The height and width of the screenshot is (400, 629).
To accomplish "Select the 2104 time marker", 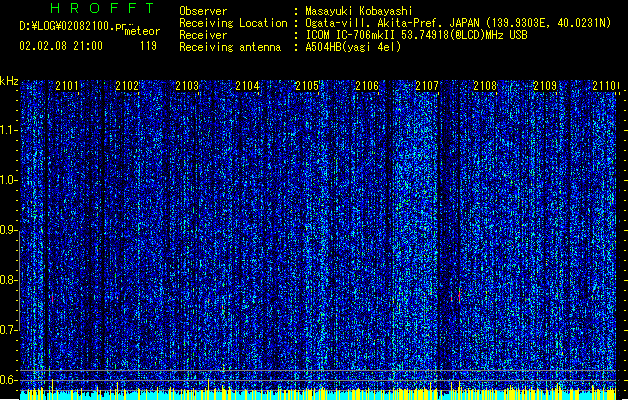I will 247,86.
